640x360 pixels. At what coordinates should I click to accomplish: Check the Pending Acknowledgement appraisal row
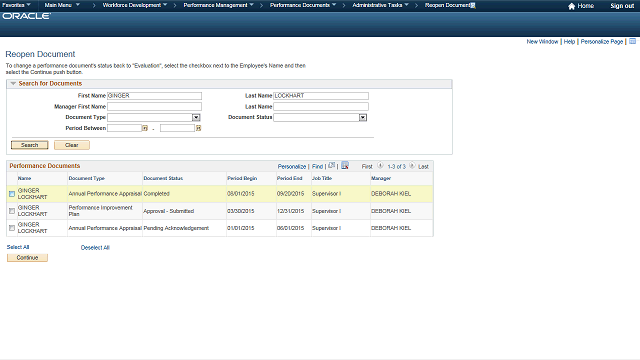coord(12,228)
